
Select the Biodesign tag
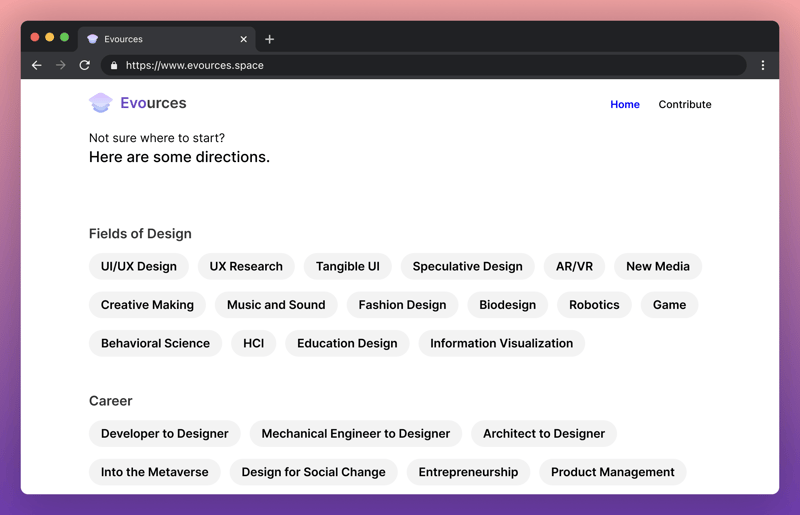coord(507,305)
